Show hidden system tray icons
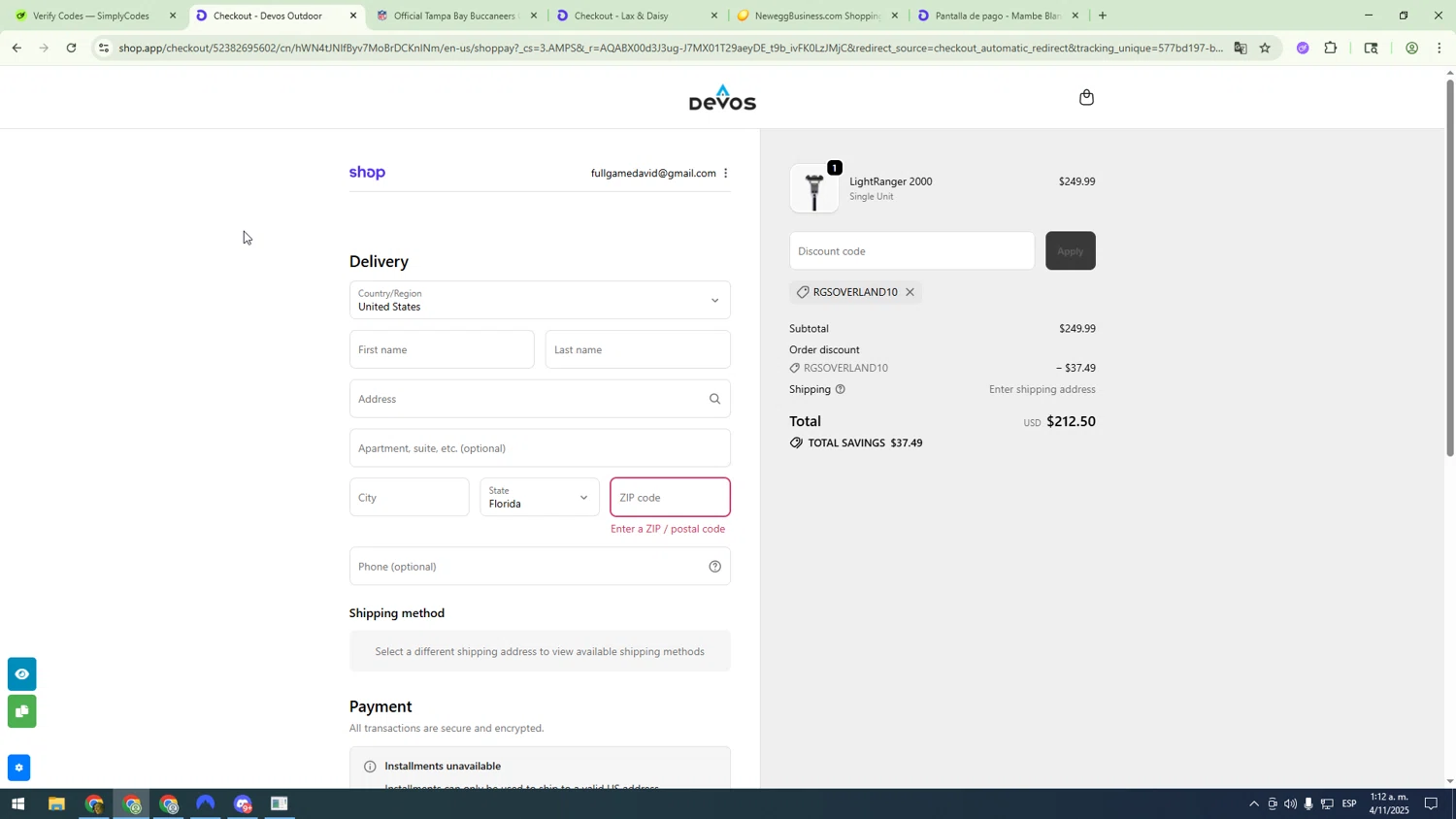The image size is (1456, 819). pos(1253,803)
